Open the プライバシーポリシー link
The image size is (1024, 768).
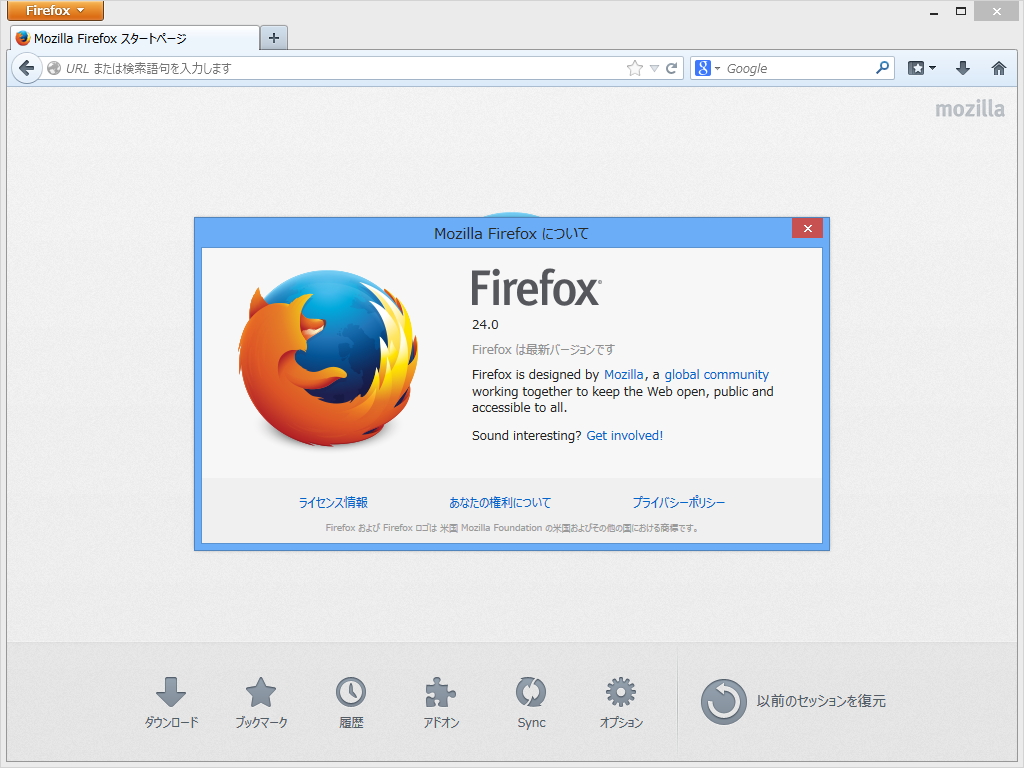click(680, 502)
